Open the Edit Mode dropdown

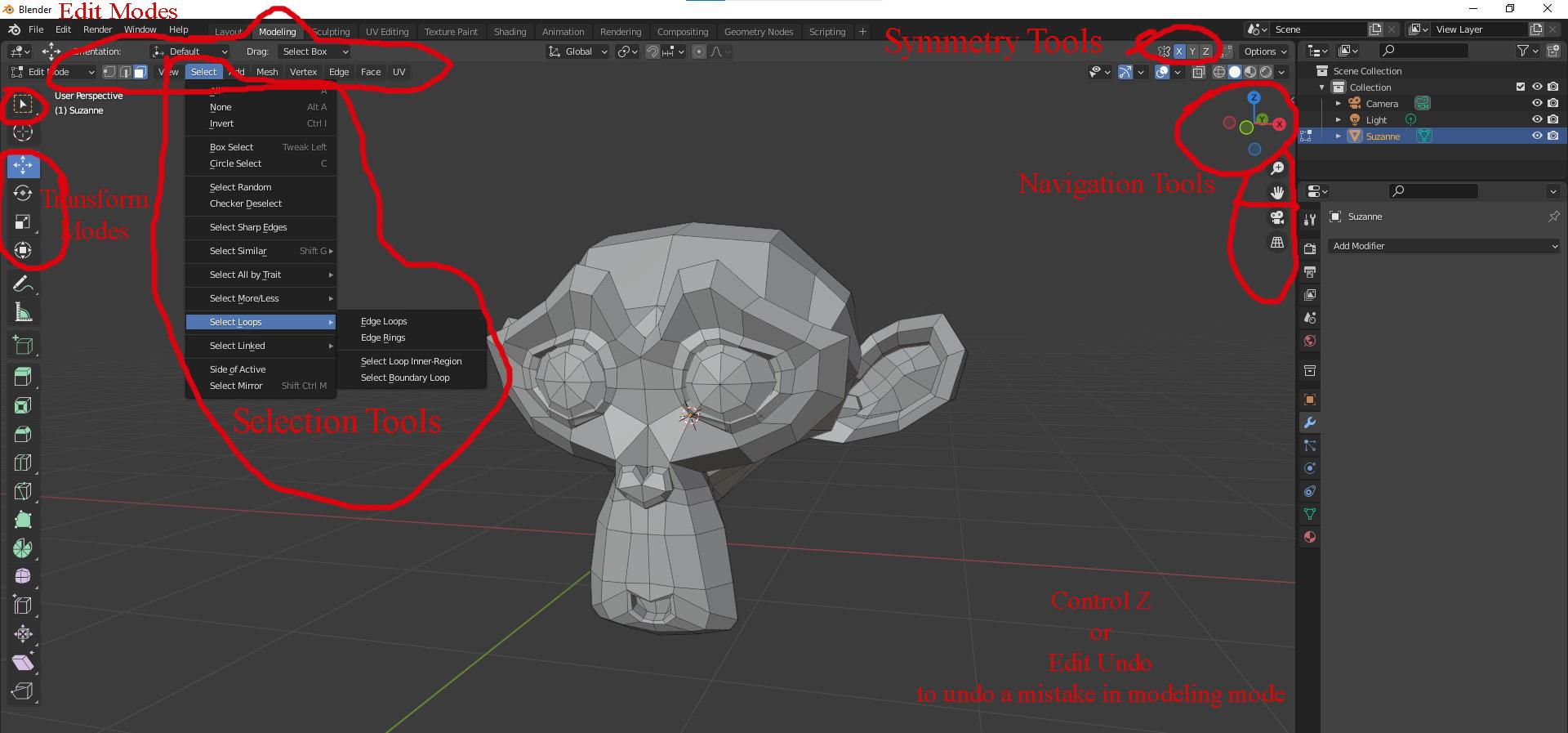pos(53,72)
